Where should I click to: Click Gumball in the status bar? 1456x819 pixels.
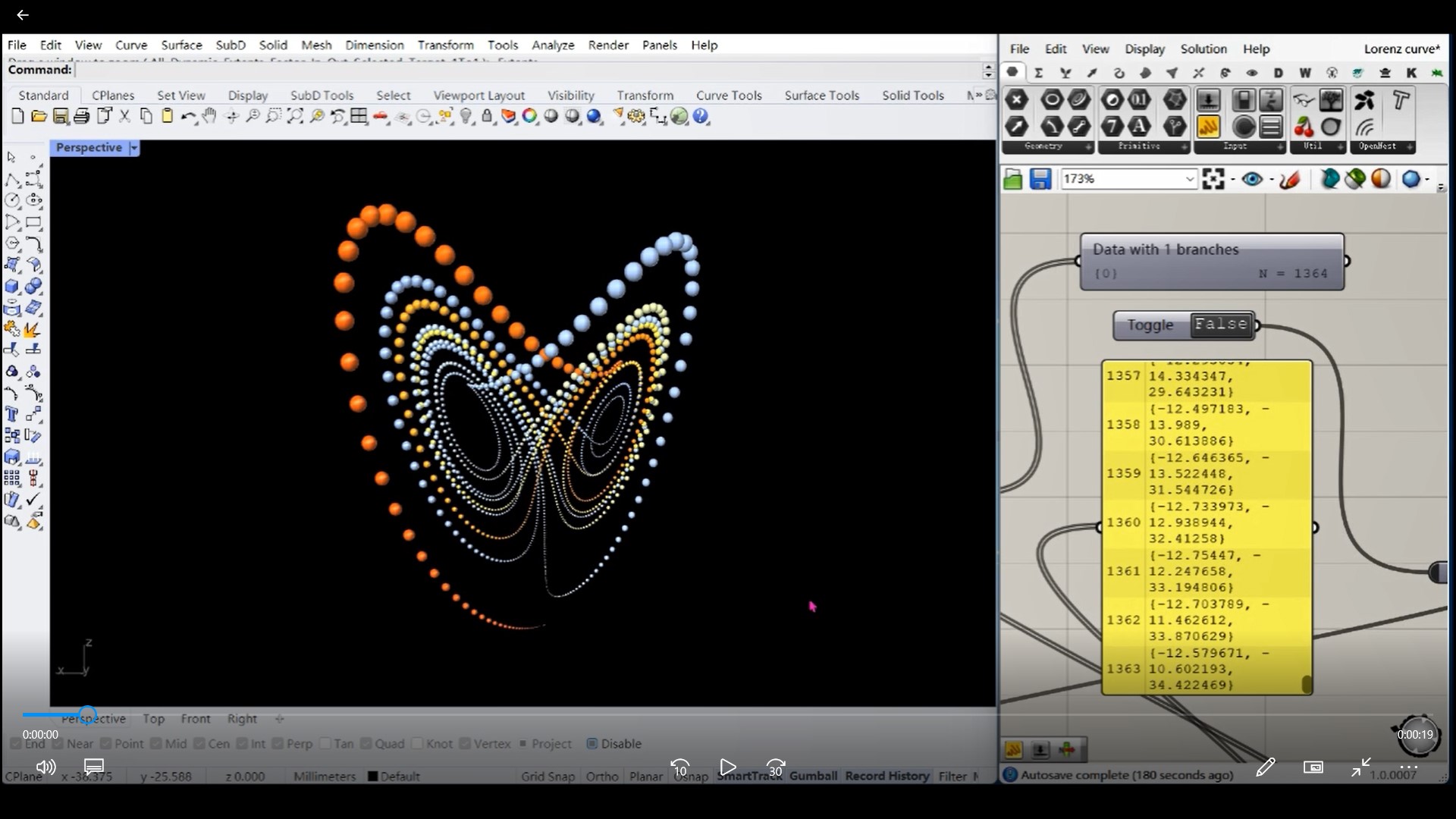click(x=813, y=776)
